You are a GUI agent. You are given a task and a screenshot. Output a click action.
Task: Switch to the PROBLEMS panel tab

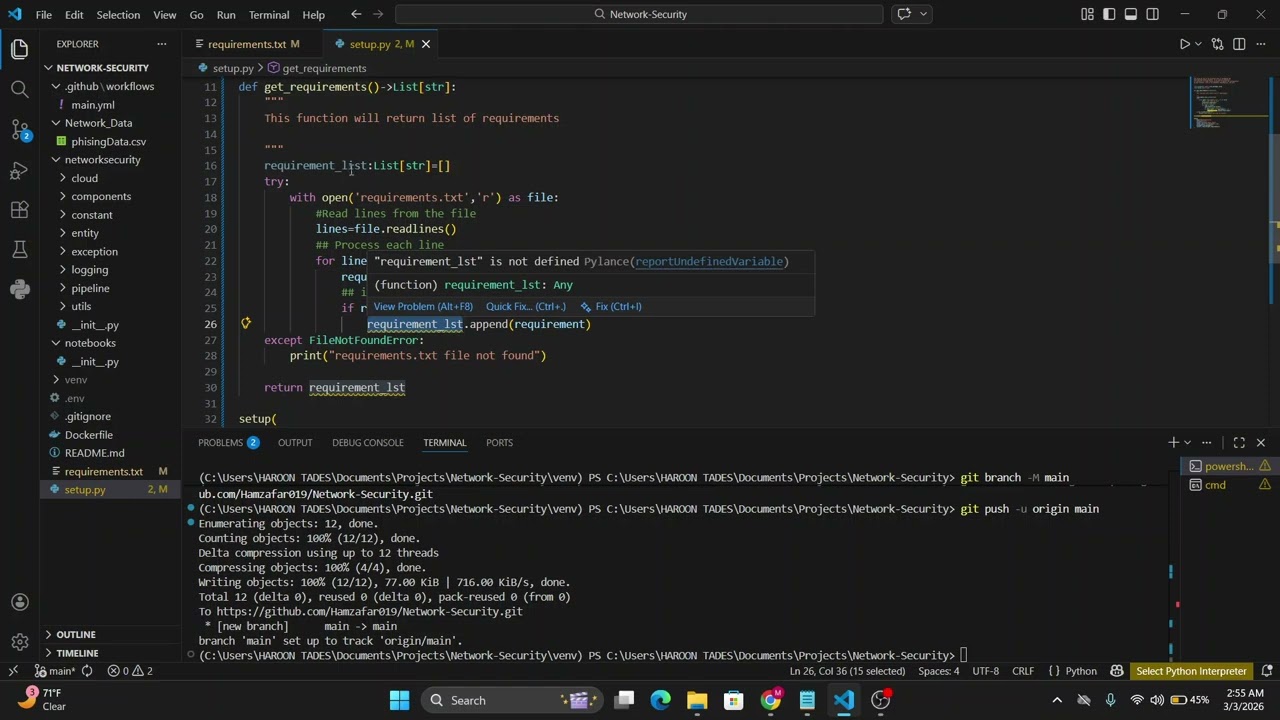click(x=228, y=442)
